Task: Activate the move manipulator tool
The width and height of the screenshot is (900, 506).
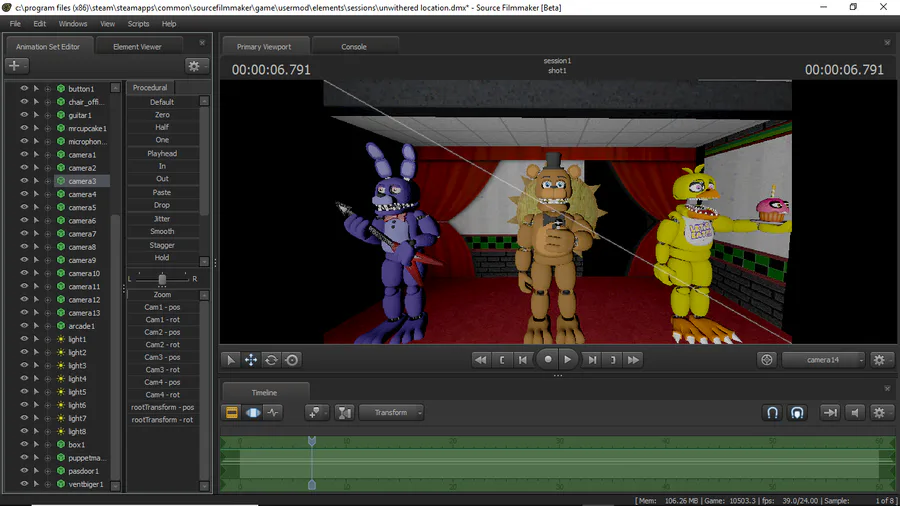Action: pyautogui.click(x=251, y=360)
